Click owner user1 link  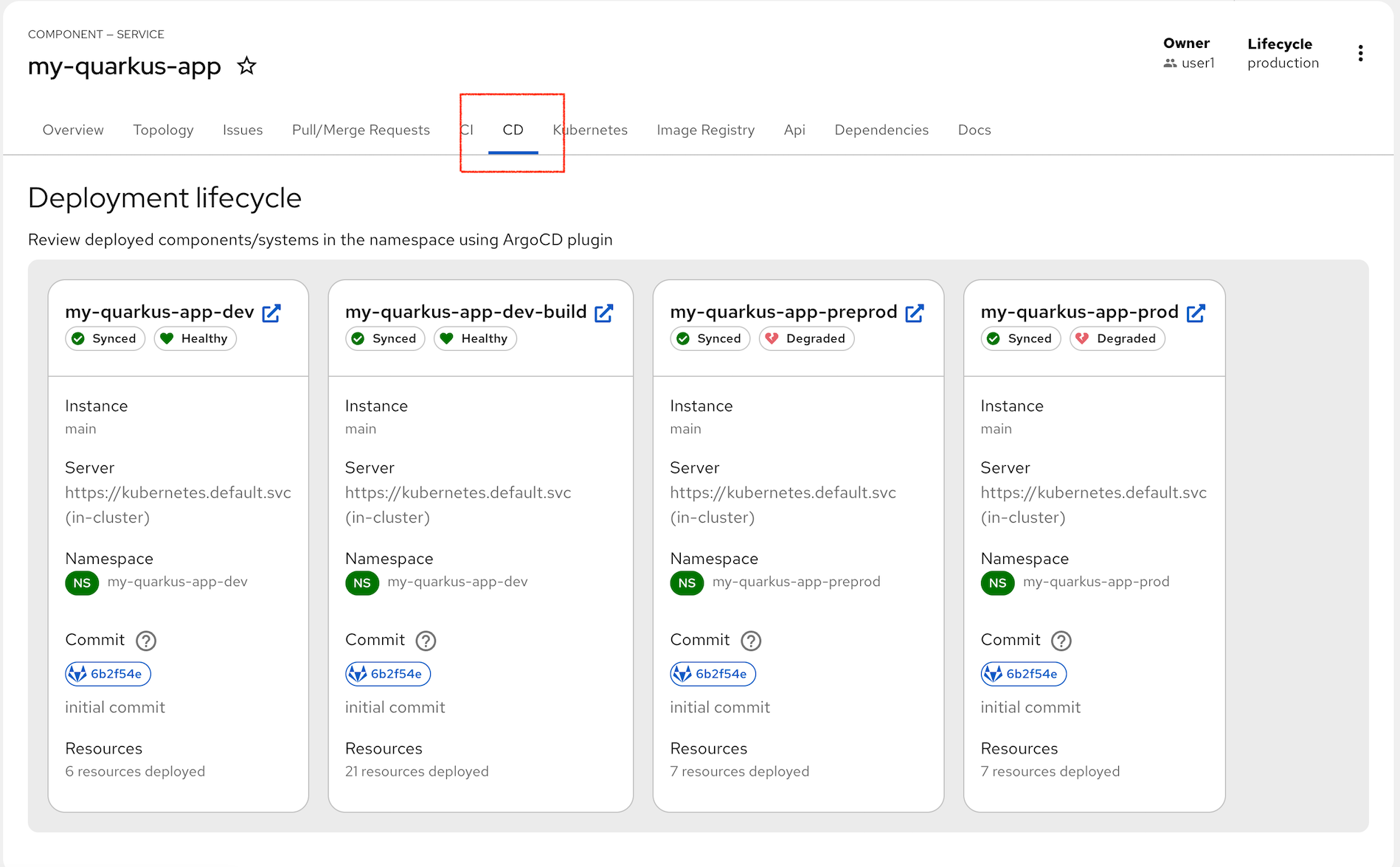coord(1197,63)
